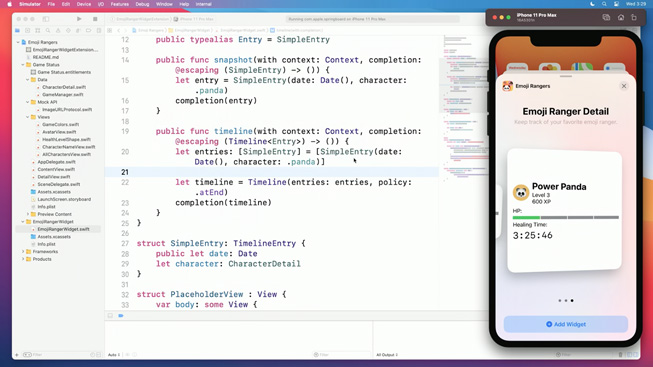Run the scheme with the play button
This screenshot has height=367, width=653.
click(x=79, y=19)
